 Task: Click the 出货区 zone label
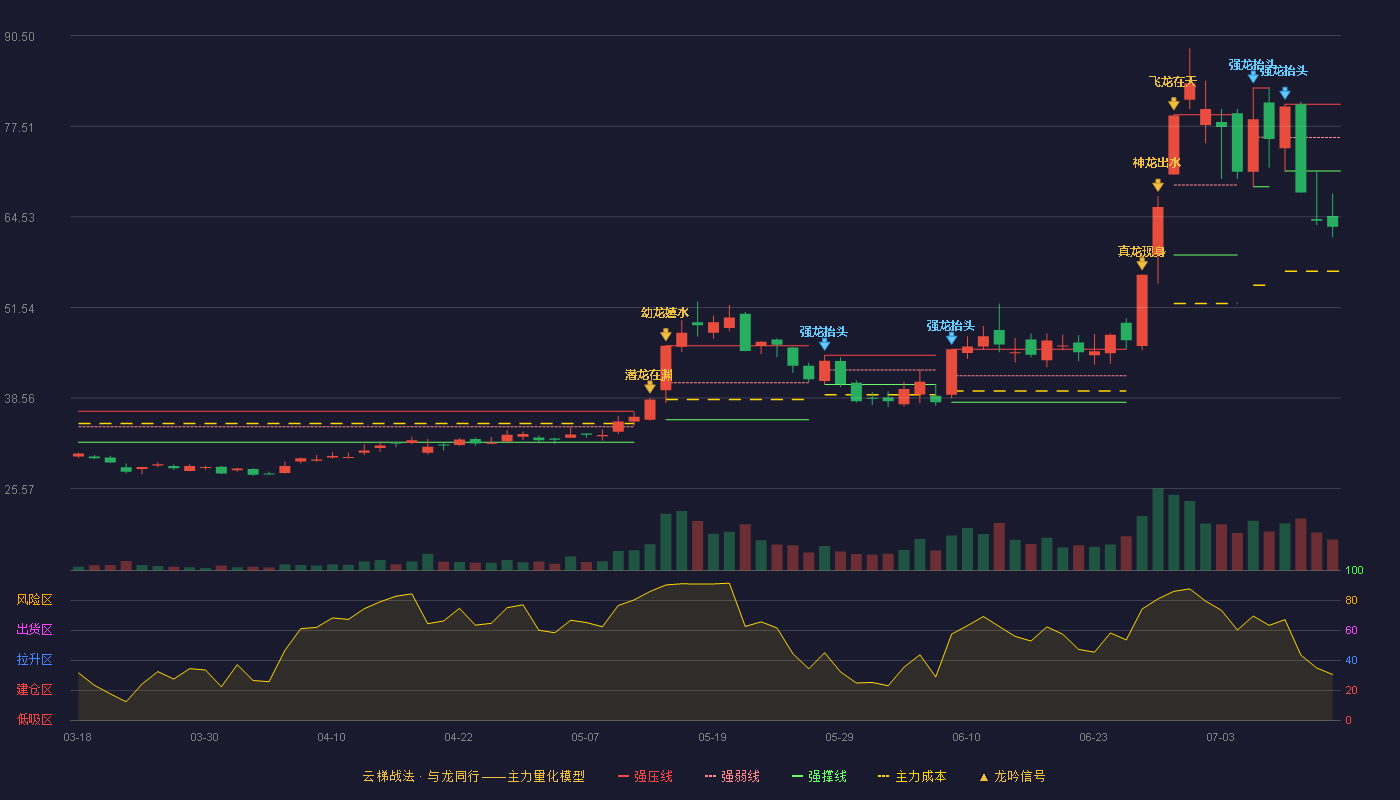pyautogui.click(x=35, y=630)
